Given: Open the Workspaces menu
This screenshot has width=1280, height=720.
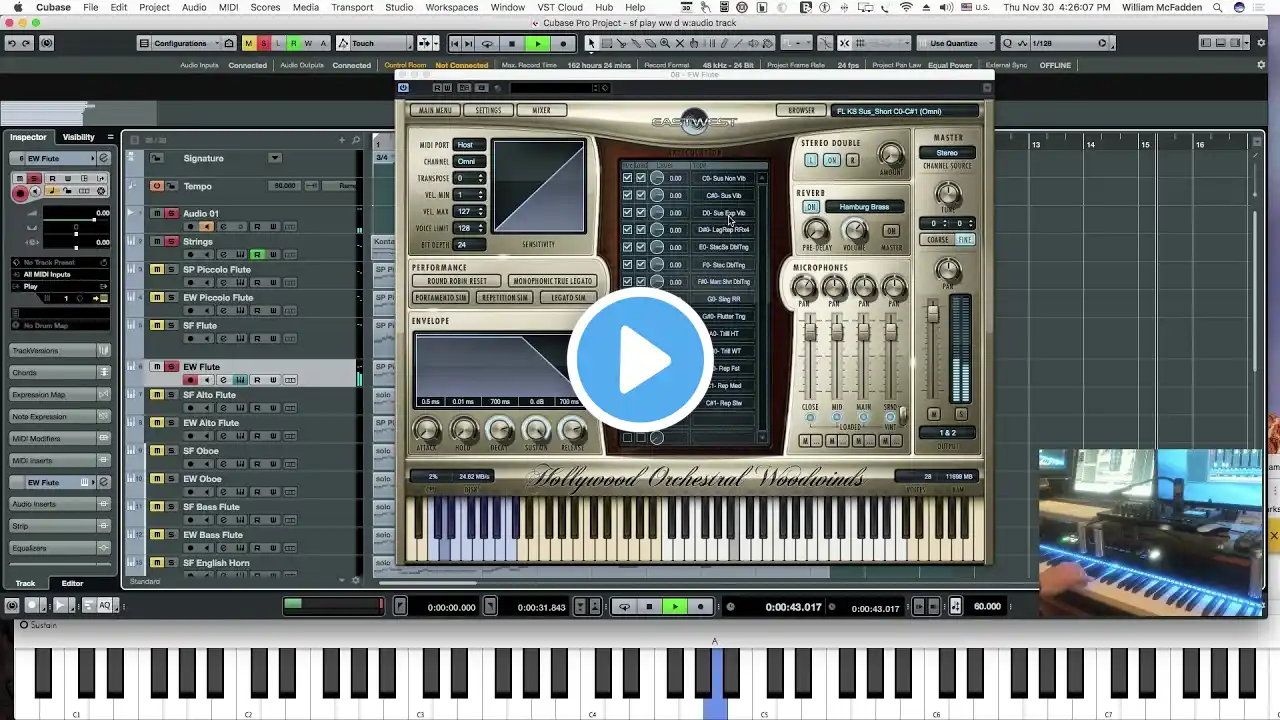Looking at the screenshot, I should tap(451, 7).
